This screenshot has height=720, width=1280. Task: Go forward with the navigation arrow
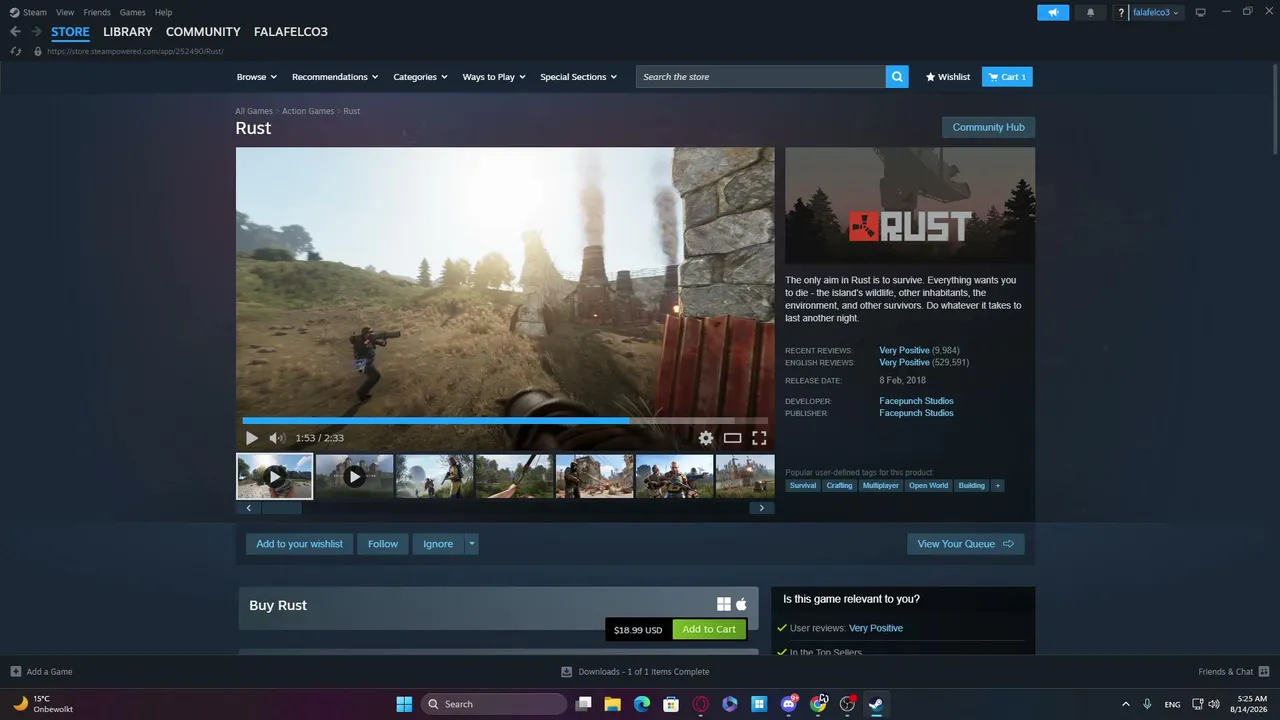[36, 32]
